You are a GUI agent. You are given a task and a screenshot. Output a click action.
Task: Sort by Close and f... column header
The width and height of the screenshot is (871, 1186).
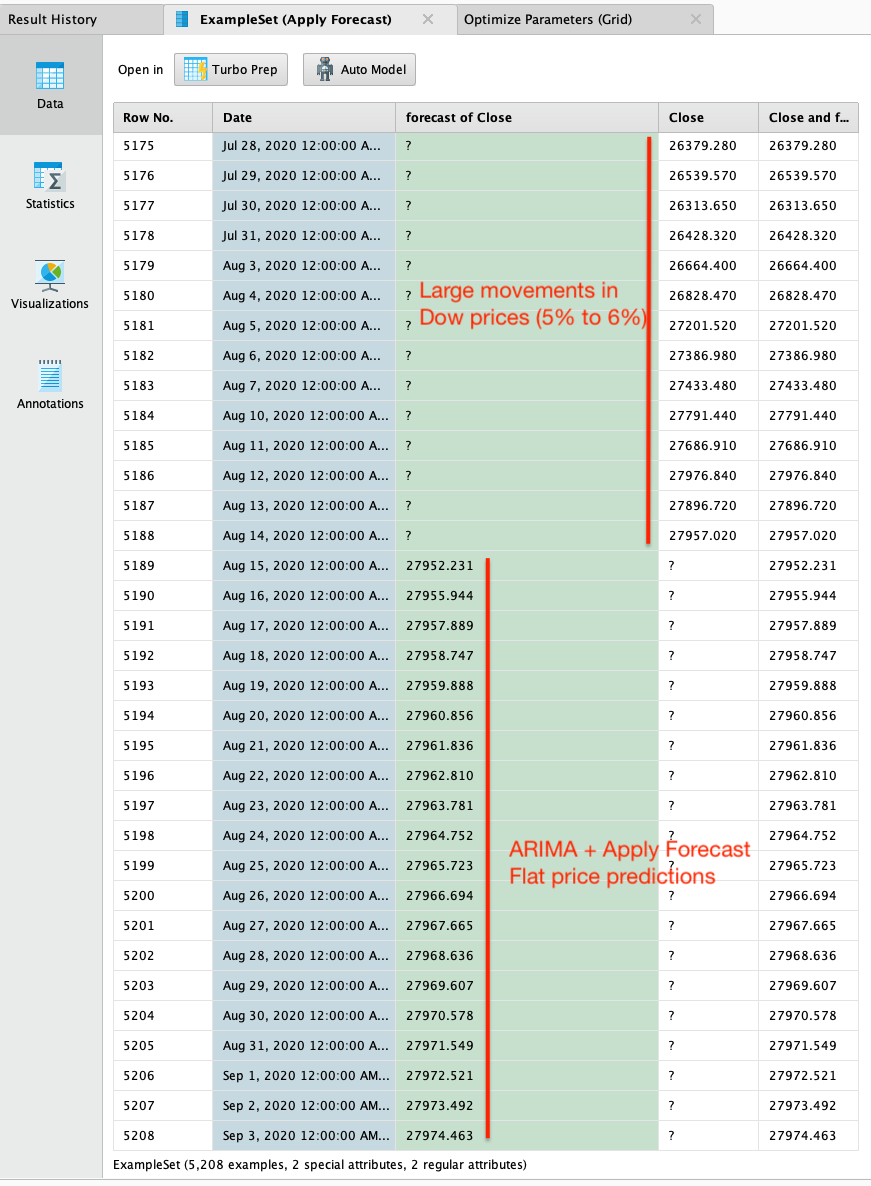[x=808, y=117]
